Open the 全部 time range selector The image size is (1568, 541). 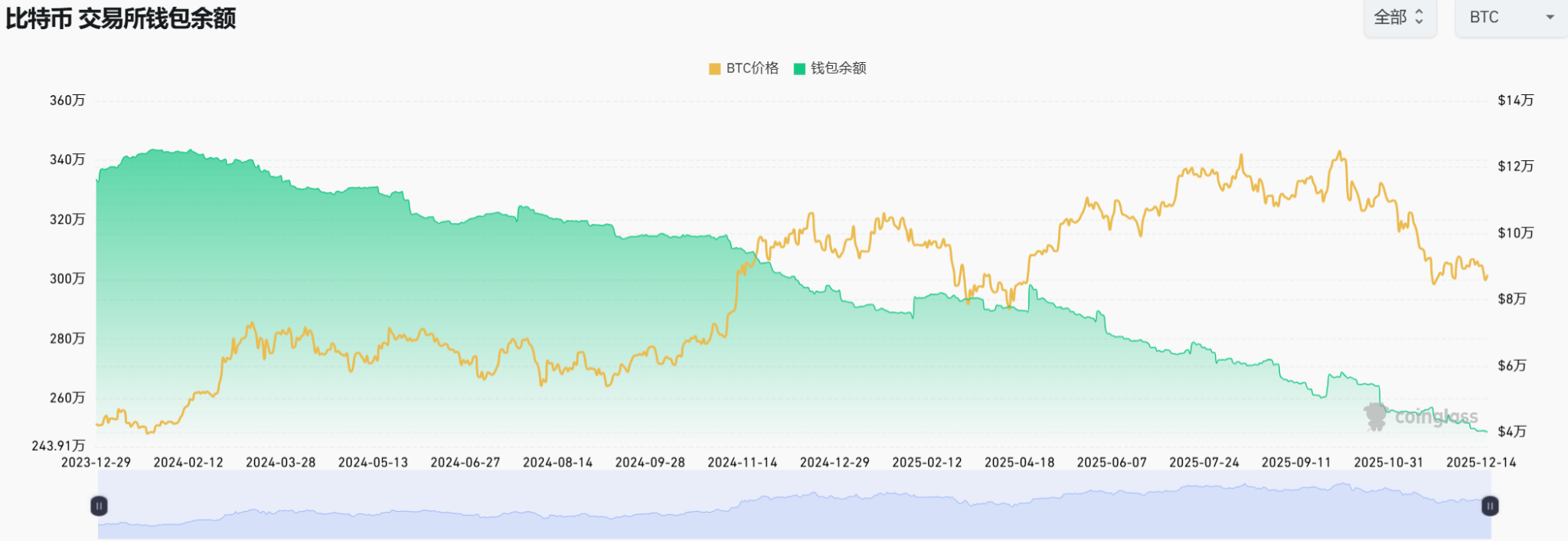pos(1398,17)
